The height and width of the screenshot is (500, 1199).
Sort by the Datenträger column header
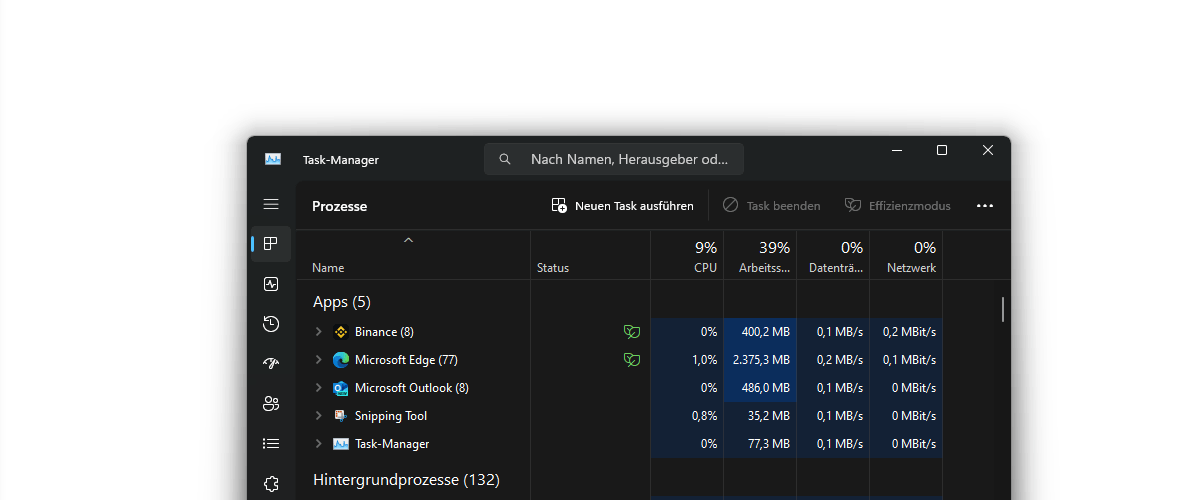coord(833,255)
